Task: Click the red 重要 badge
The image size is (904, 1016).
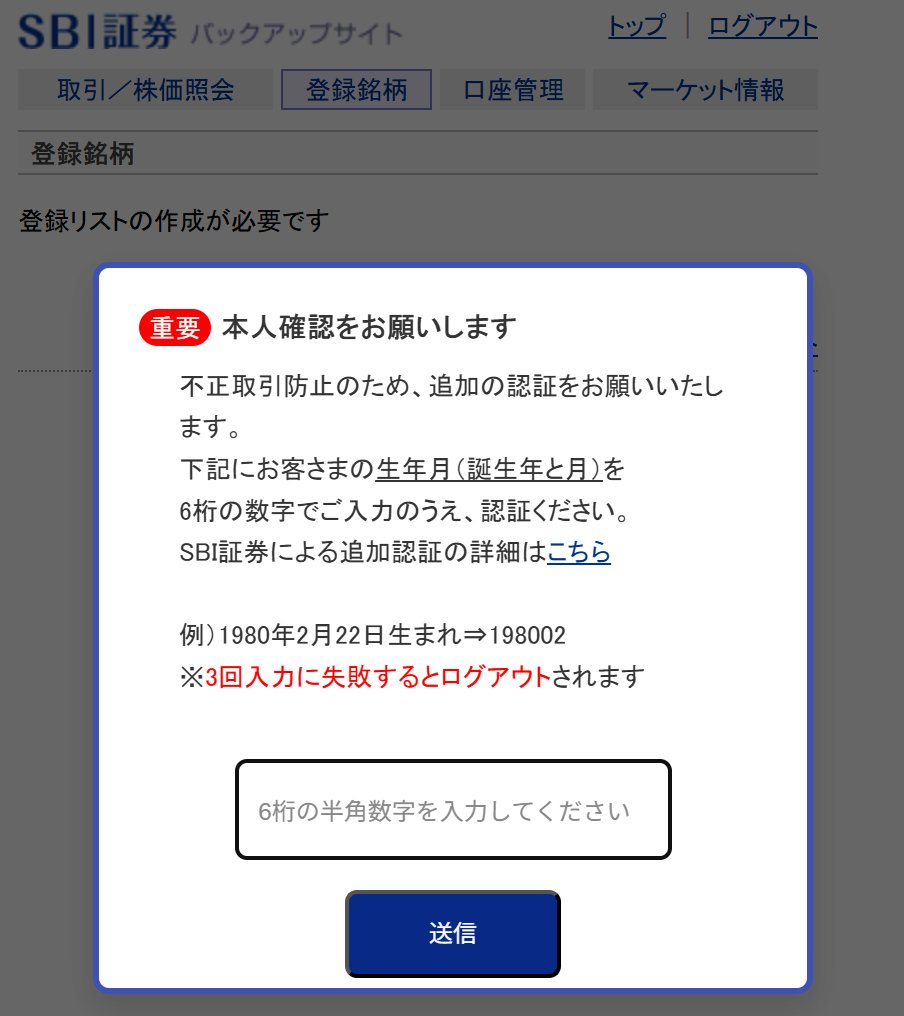Action: [x=175, y=327]
